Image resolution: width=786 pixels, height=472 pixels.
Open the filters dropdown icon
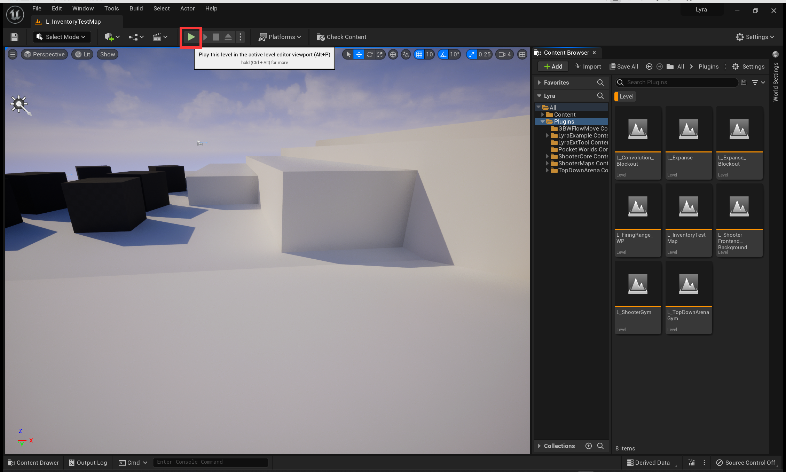click(757, 82)
